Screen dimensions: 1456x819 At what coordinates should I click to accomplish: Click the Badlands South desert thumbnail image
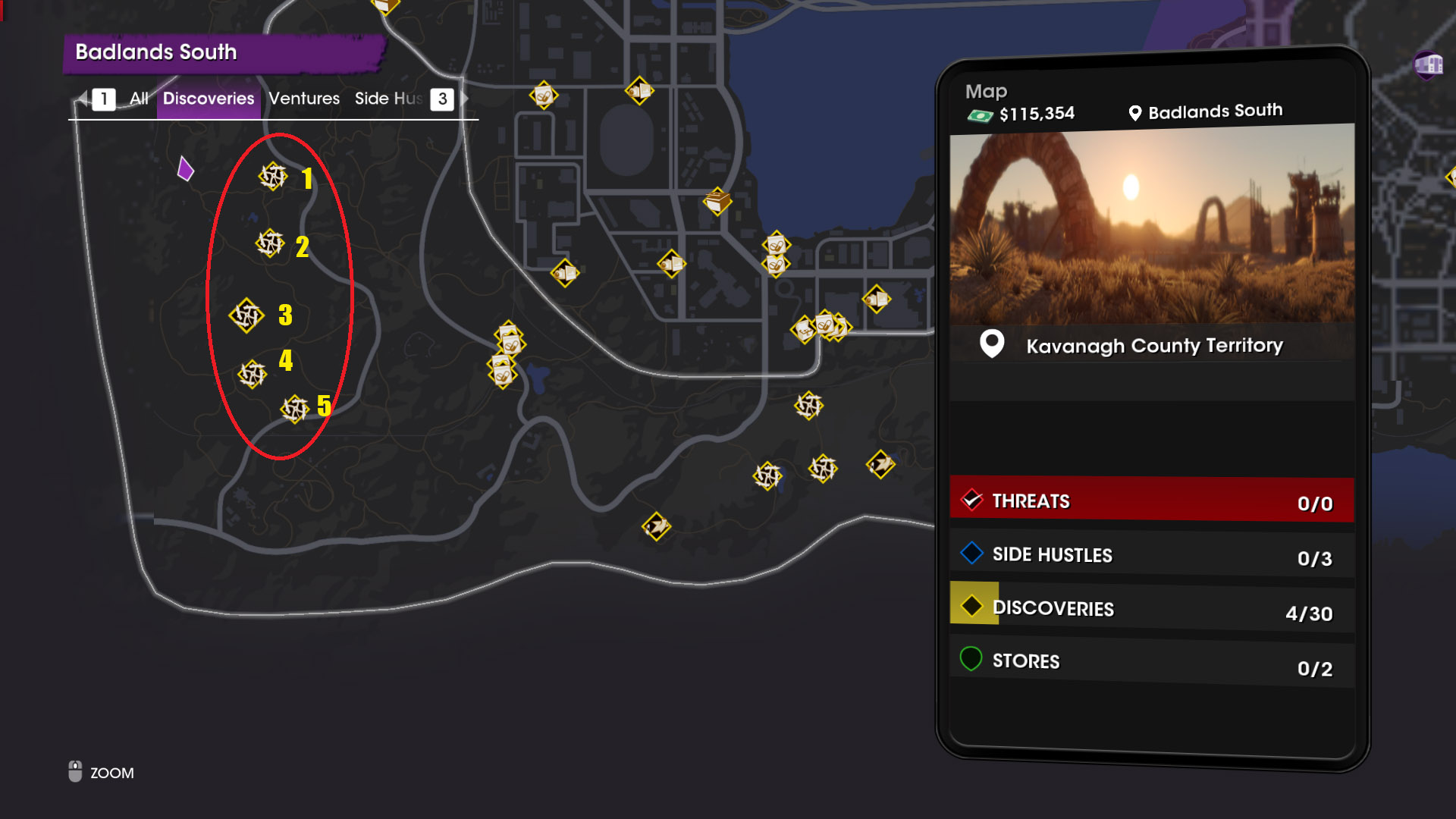coord(1152,225)
